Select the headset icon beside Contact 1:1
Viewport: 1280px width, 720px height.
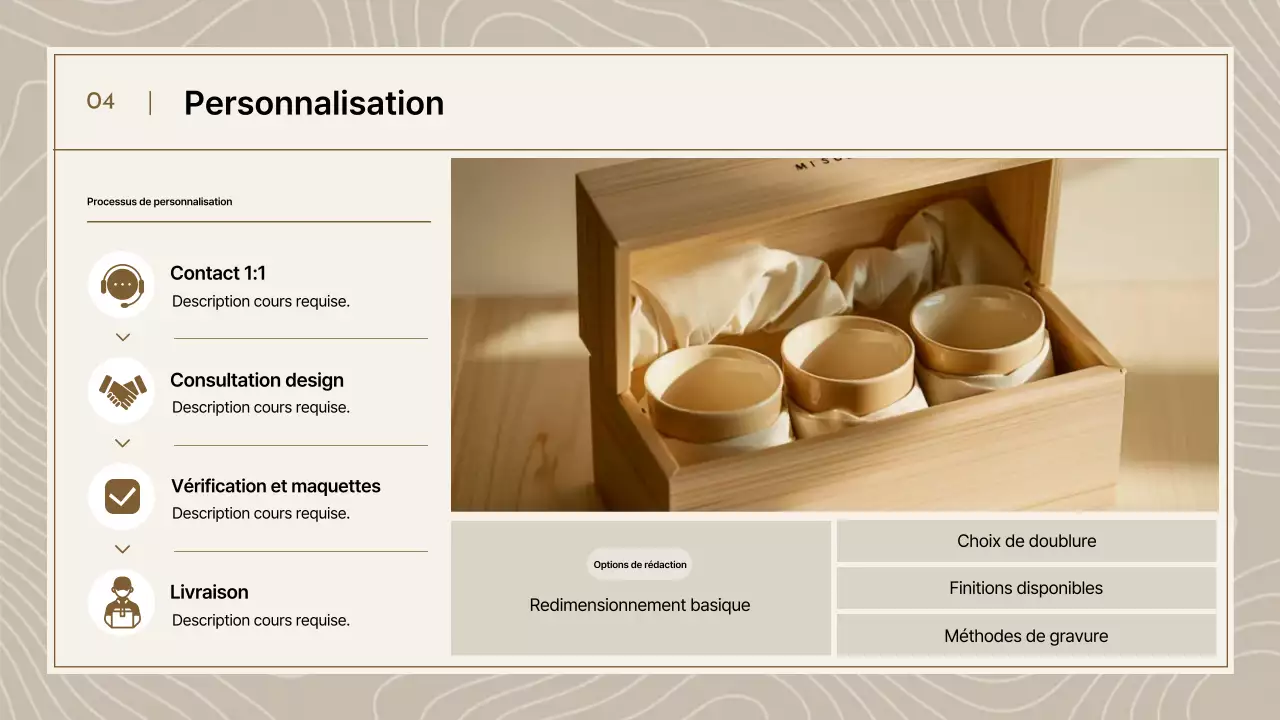tap(121, 284)
